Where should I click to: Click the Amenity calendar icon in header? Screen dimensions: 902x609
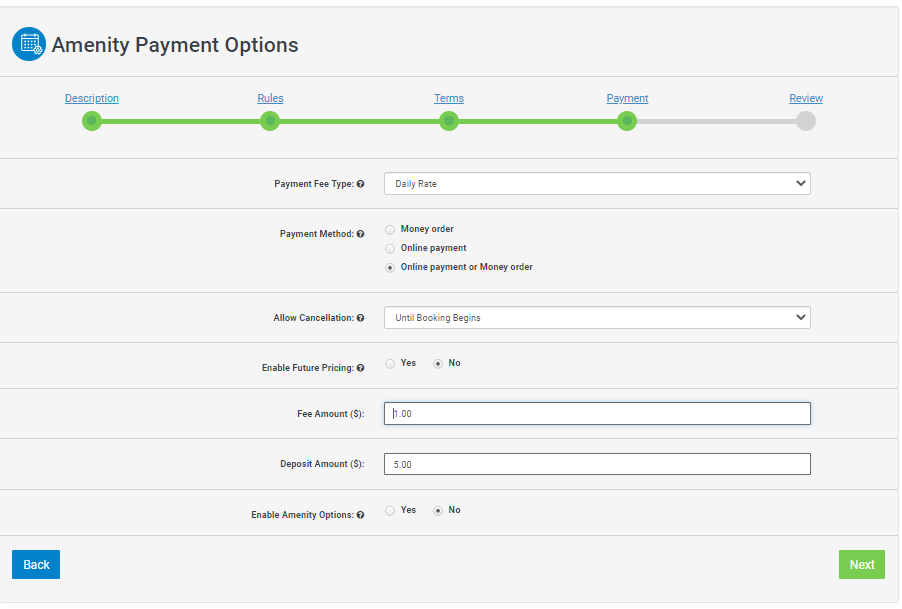click(29, 44)
